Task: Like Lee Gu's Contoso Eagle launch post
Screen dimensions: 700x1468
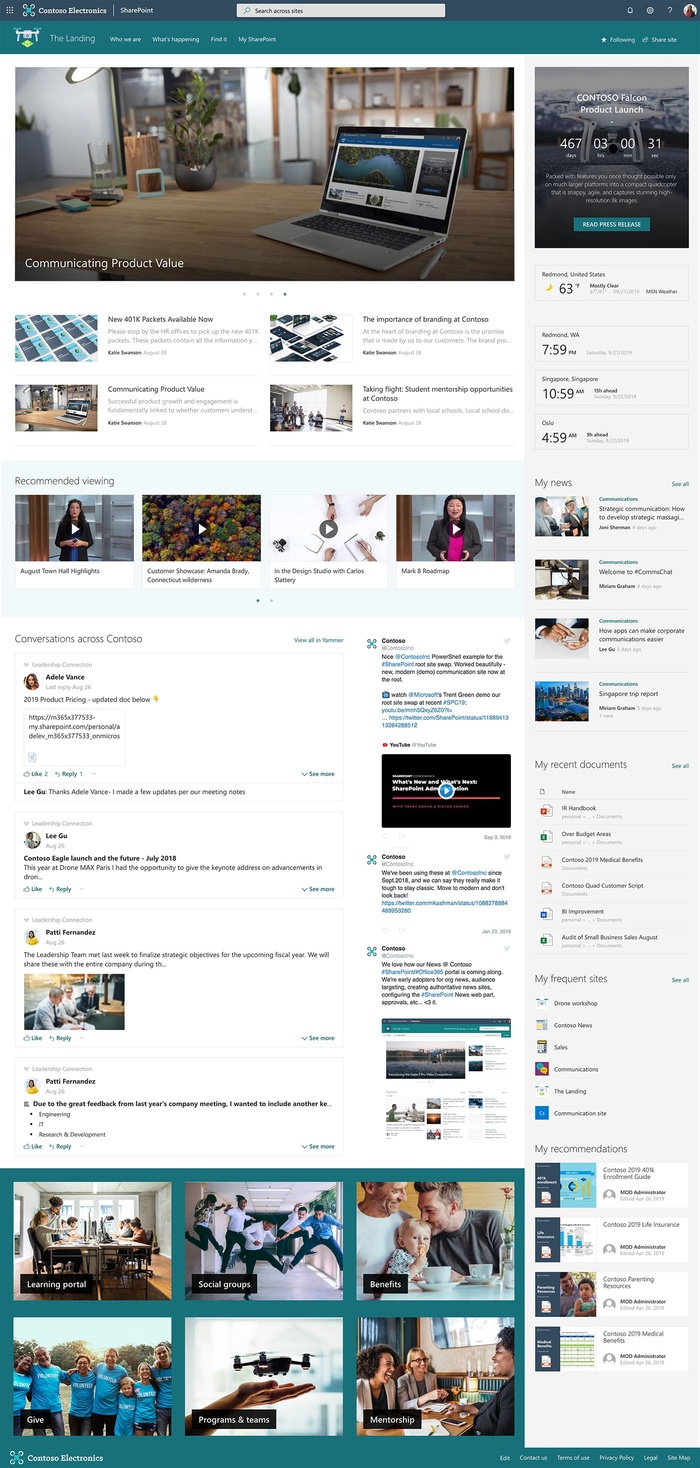Action: point(33,889)
